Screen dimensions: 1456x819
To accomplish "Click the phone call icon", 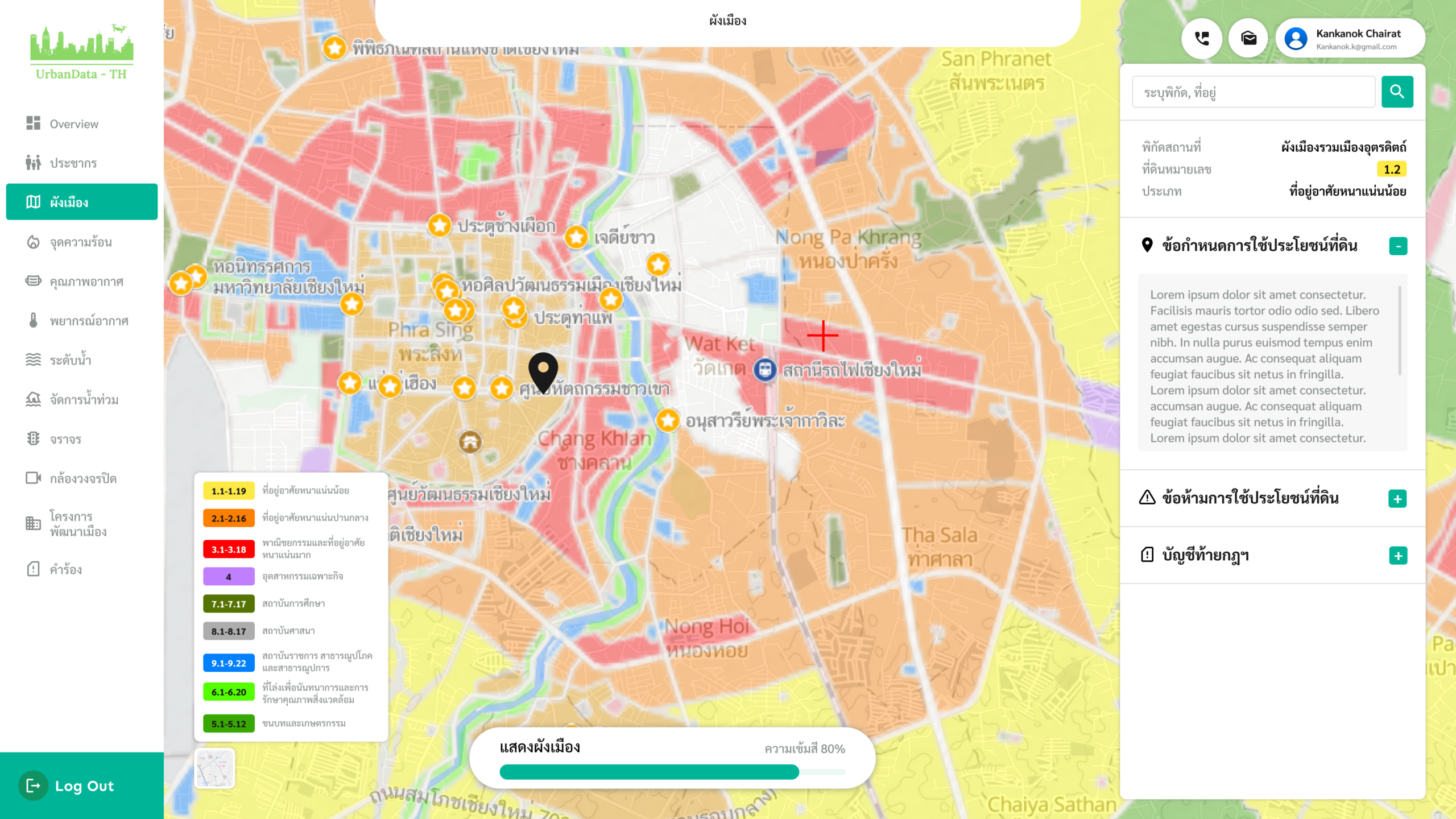I will [x=1202, y=39].
